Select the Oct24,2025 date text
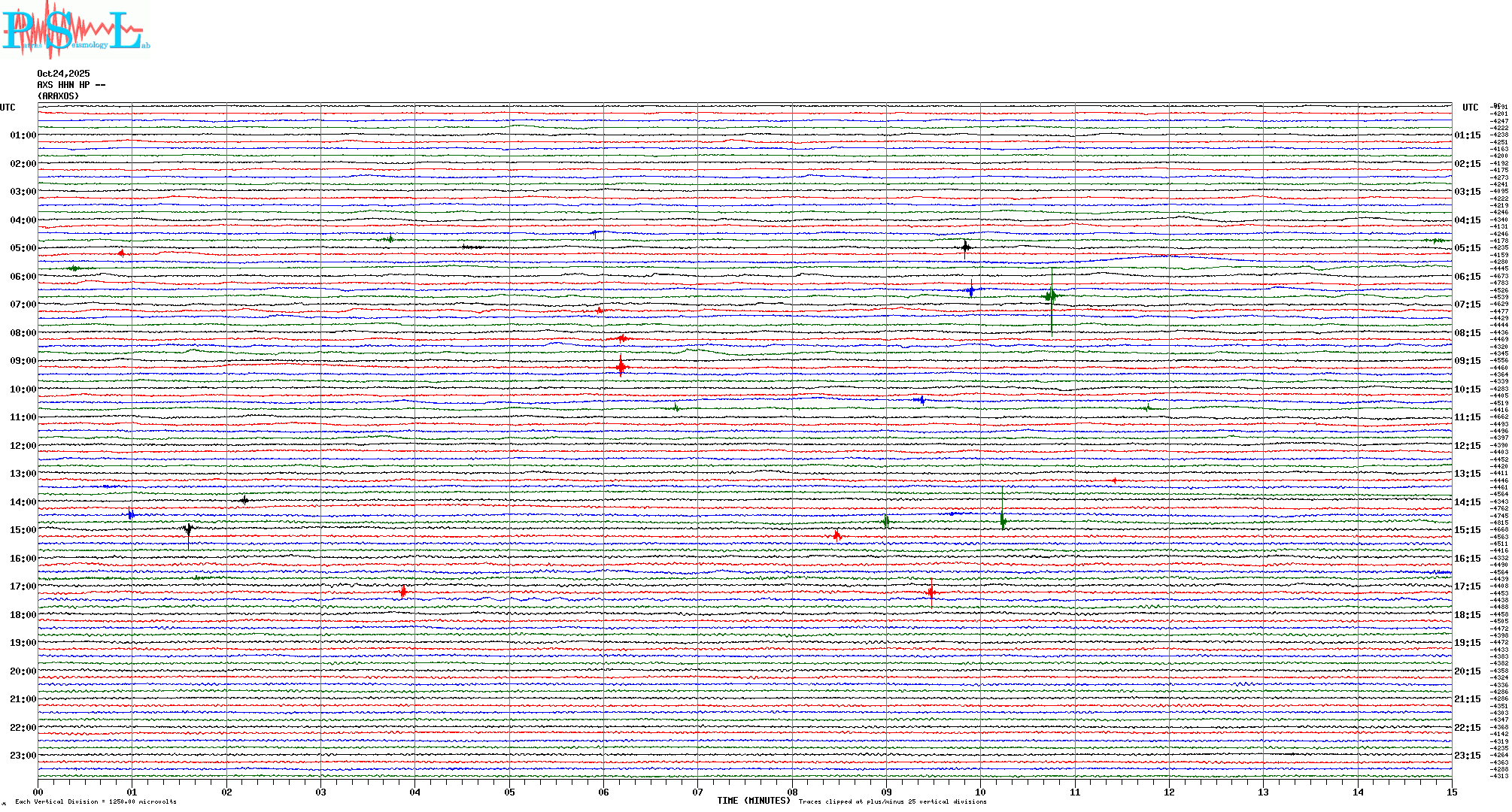Viewport: 1512px width, 812px height. point(63,74)
